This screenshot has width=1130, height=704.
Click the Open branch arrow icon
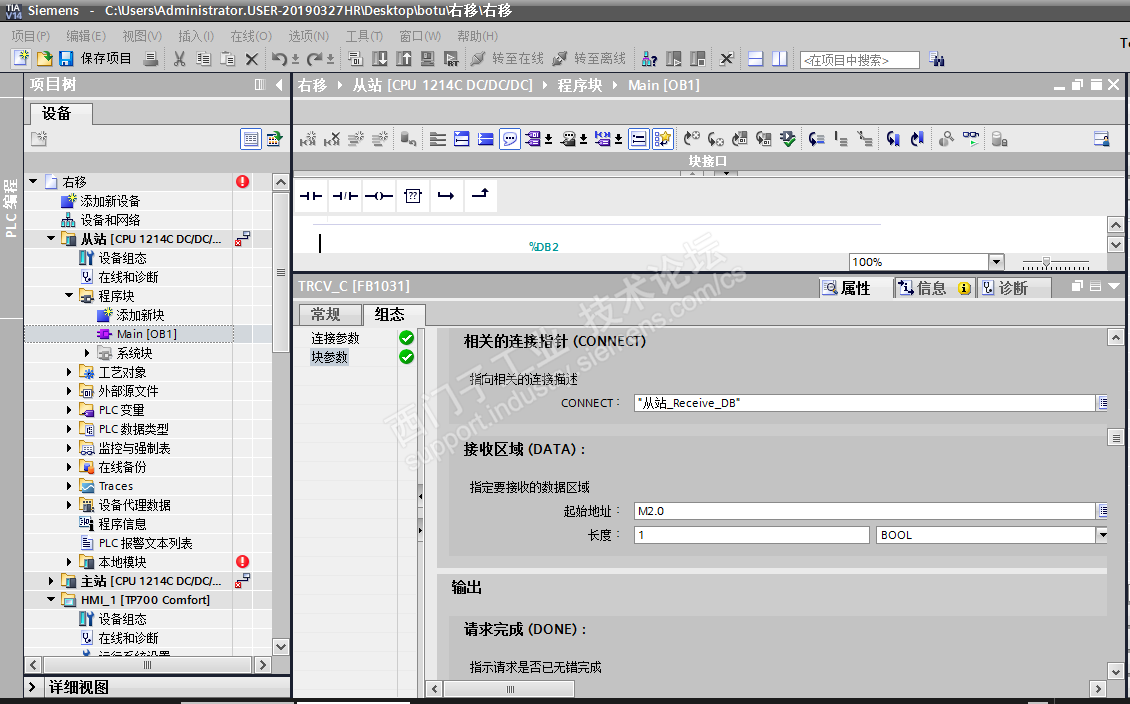446,196
